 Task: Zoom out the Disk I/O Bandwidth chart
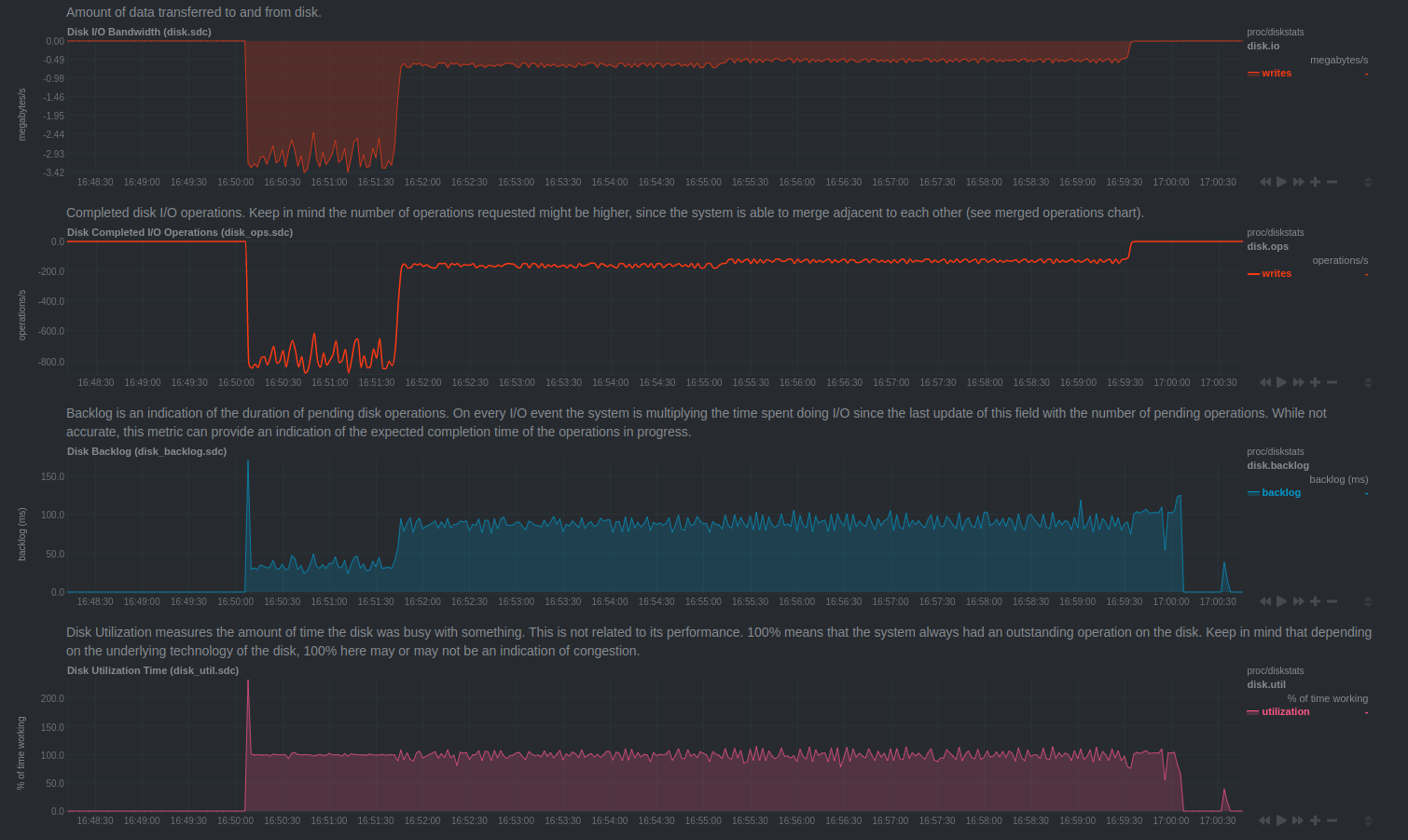(1332, 182)
